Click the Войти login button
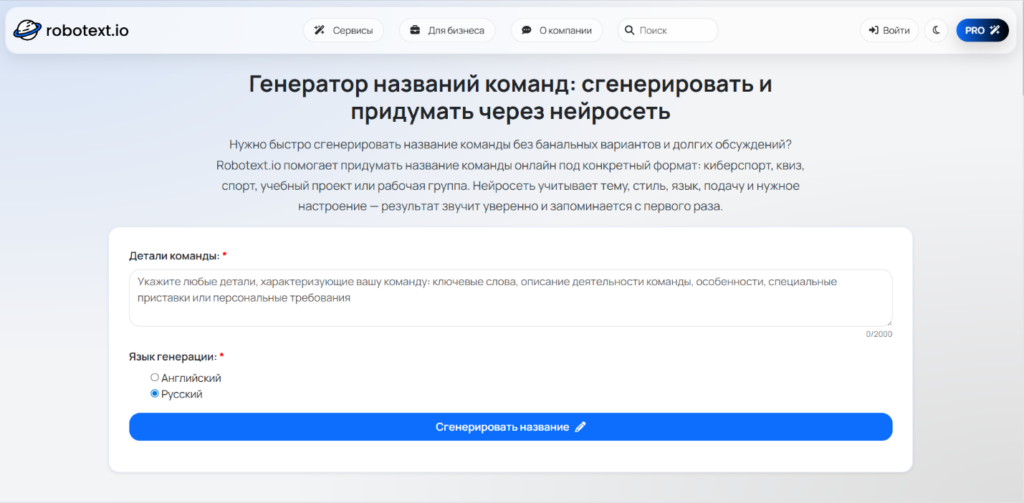The width and height of the screenshot is (1024, 503). (x=889, y=30)
